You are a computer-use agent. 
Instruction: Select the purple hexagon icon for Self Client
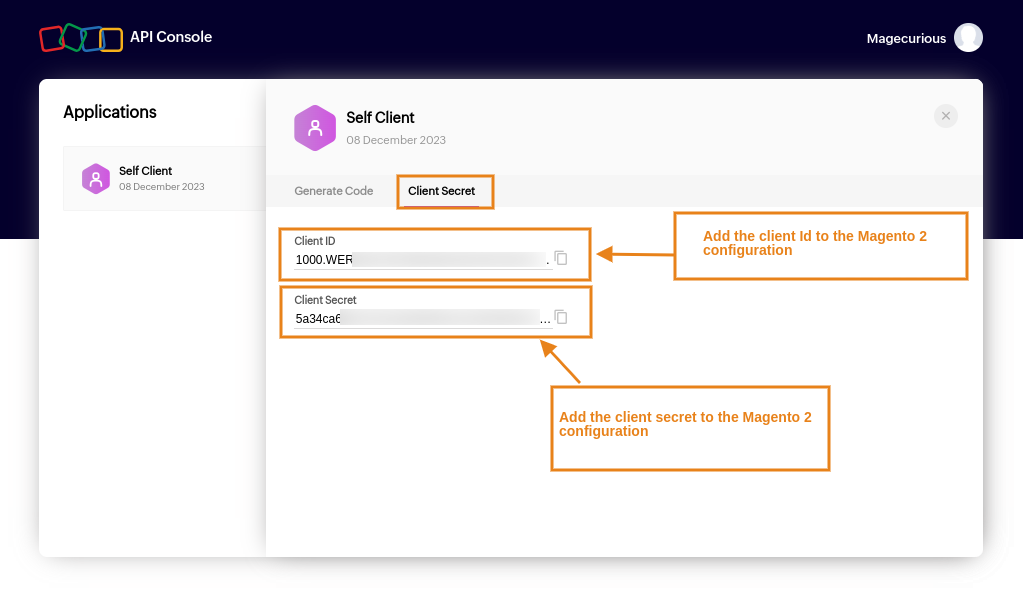[x=314, y=127]
